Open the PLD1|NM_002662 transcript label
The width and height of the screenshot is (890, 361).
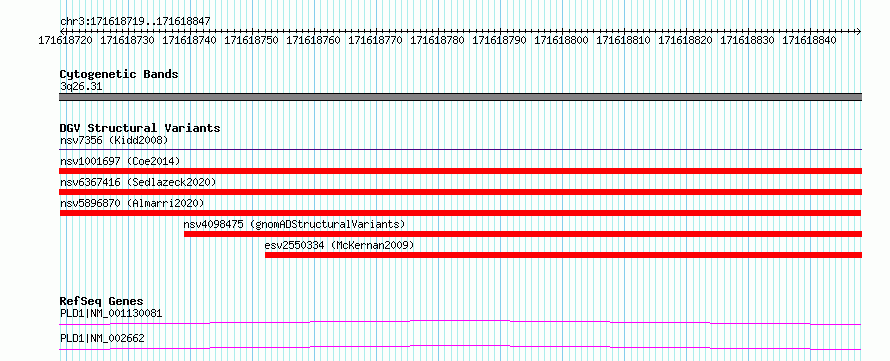(x=102, y=339)
